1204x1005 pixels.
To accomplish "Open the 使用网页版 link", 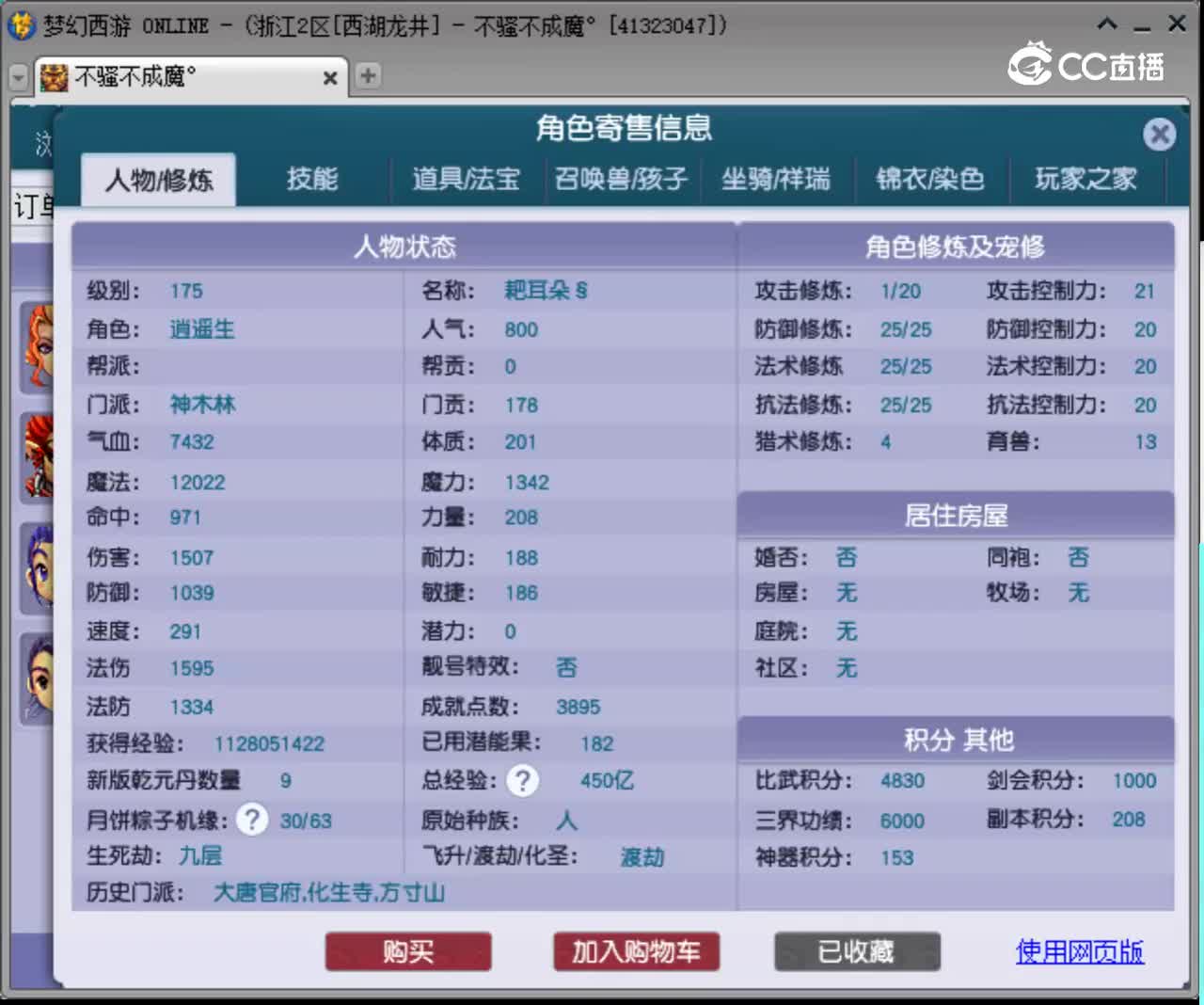I will (x=1080, y=951).
